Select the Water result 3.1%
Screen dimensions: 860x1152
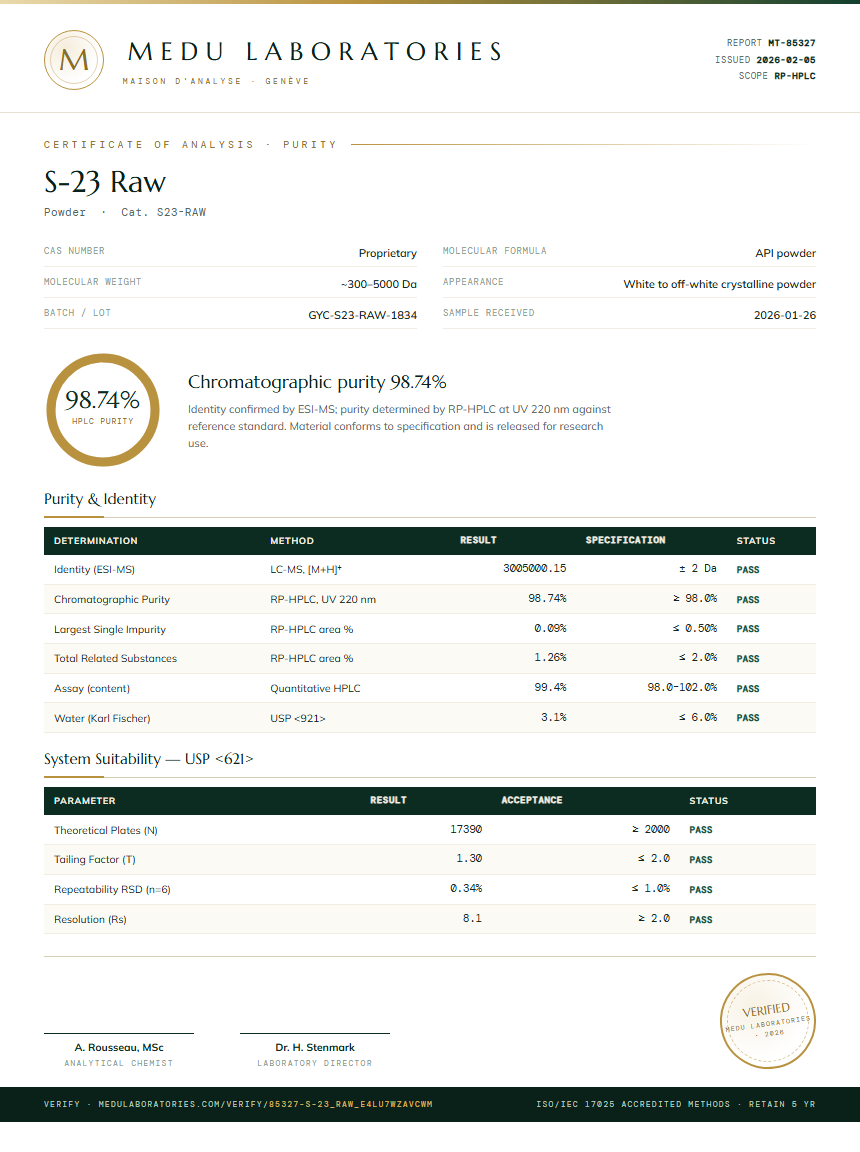[554, 717]
